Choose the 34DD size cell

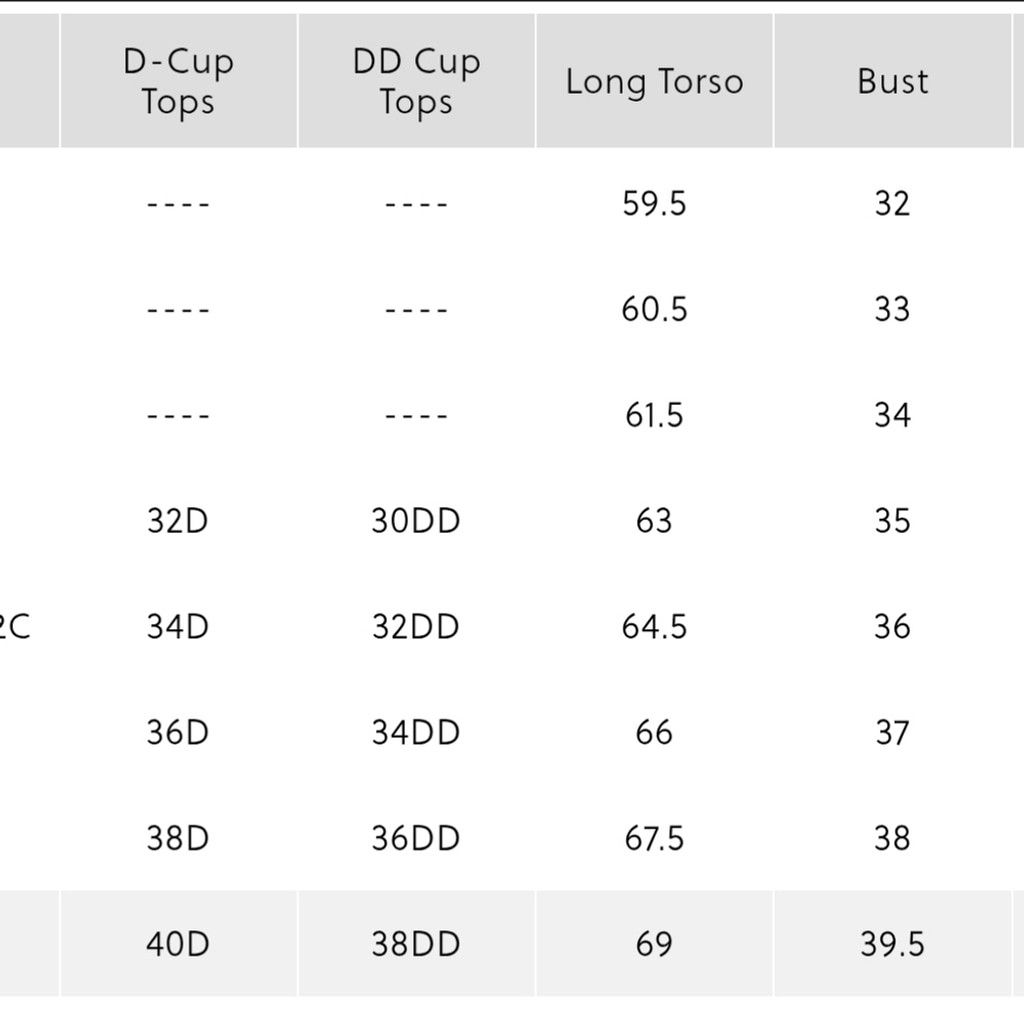pos(416,733)
